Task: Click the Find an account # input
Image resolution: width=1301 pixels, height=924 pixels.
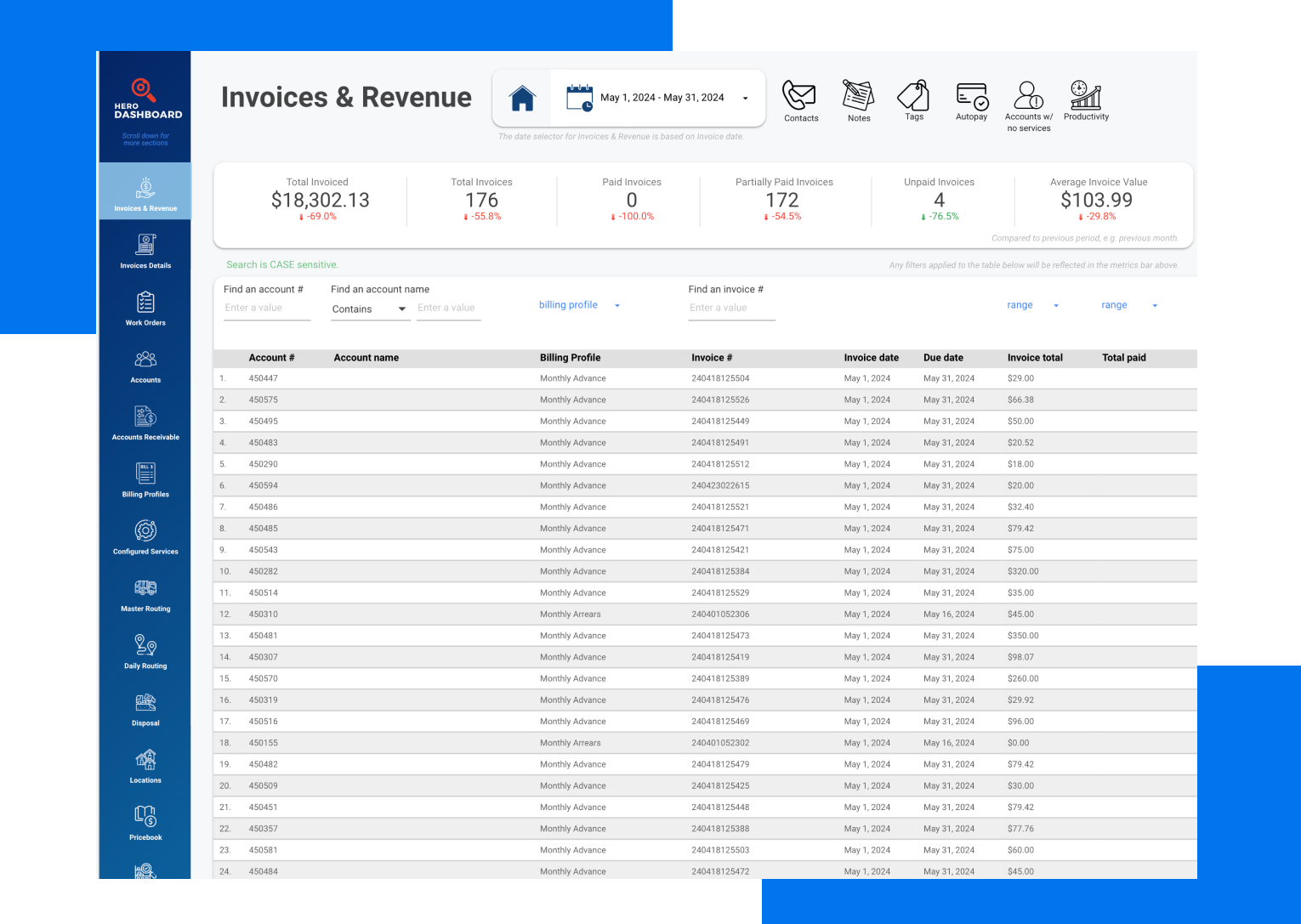Action: [267, 309]
